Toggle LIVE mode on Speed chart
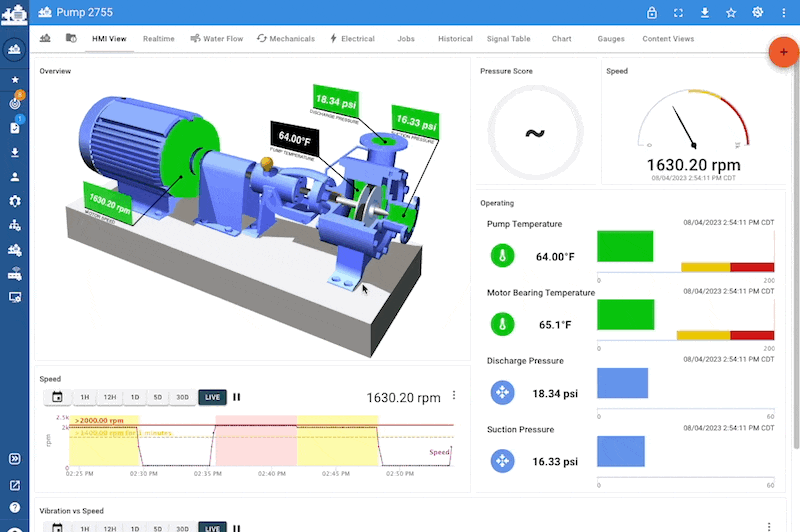Screen dimensions: 800x532 coord(212,397)
